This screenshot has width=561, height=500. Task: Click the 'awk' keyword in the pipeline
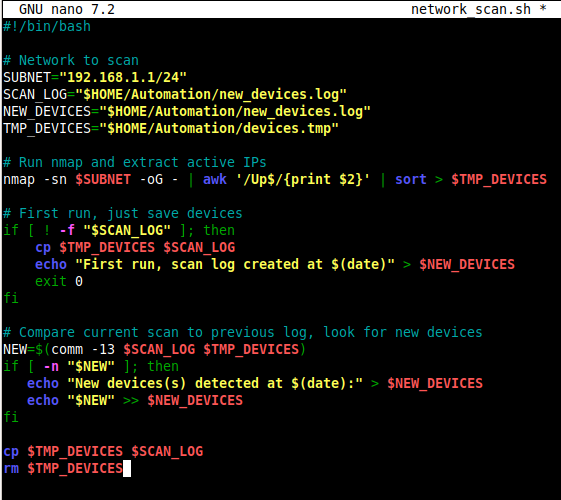tap(215, 179)
